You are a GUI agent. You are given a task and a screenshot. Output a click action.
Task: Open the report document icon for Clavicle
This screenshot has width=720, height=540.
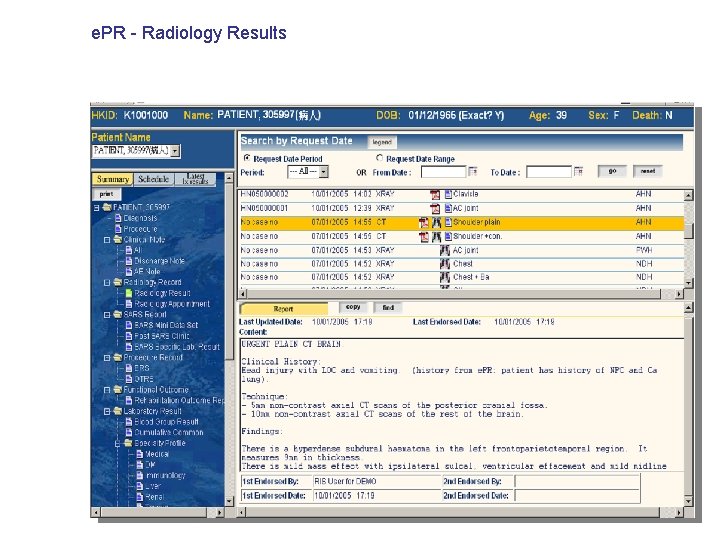448,194
